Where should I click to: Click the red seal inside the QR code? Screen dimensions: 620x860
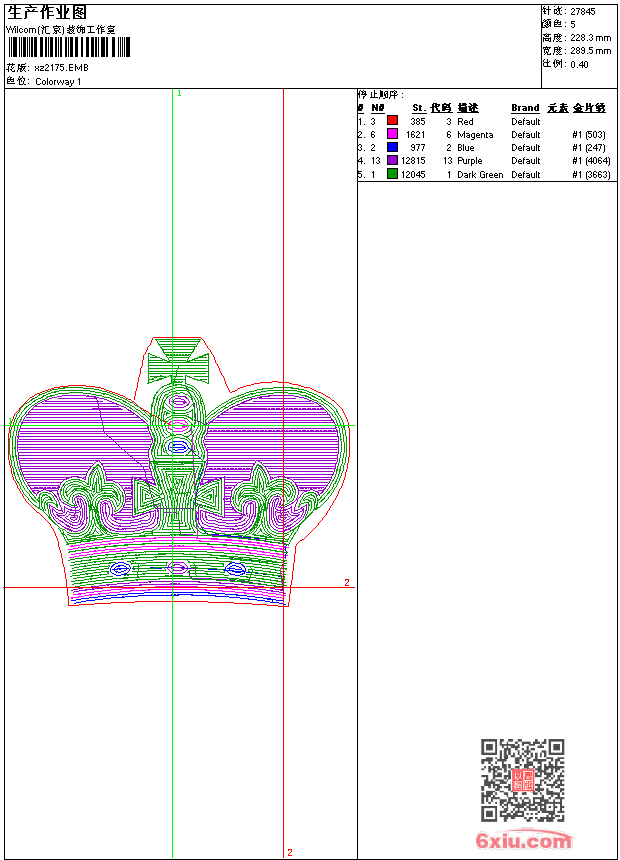coord(522,781)
